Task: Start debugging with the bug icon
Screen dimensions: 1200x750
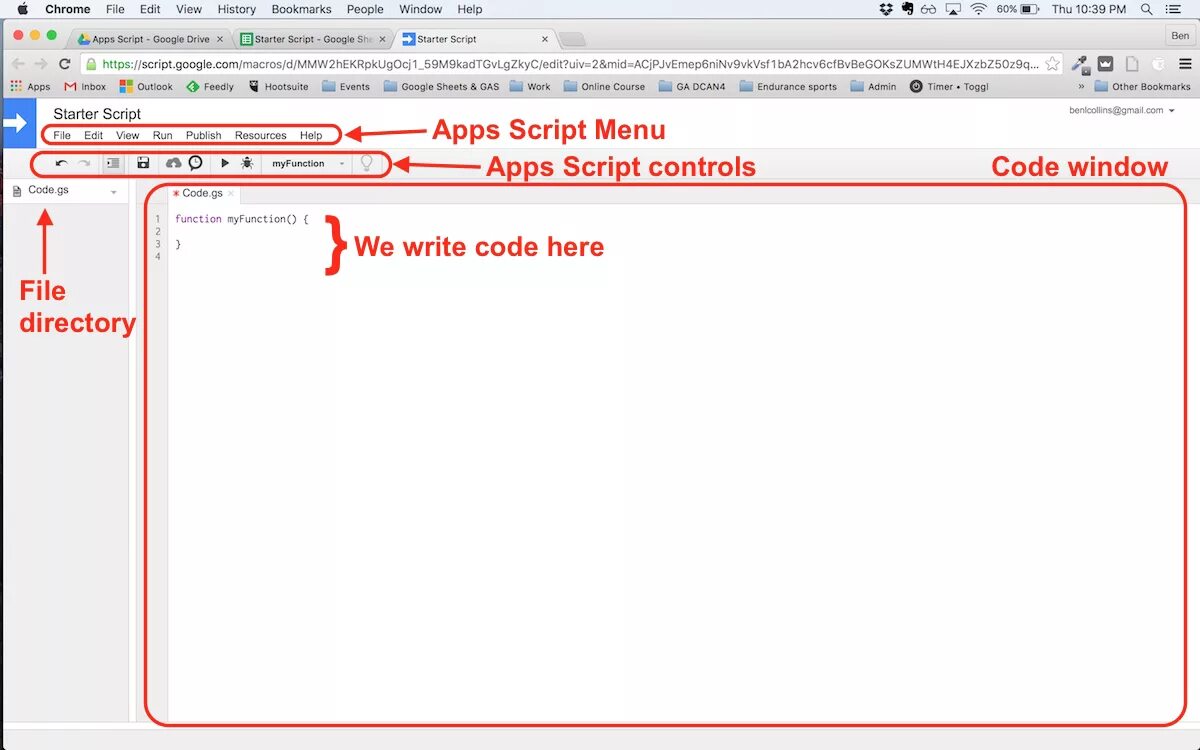Action: click(x=247, y=163)
